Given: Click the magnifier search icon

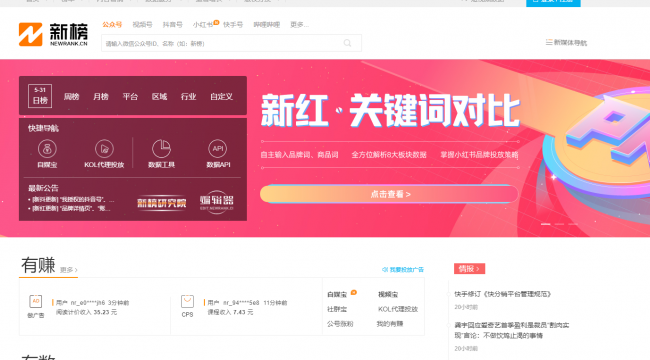Looking at the screenshot, I should [347, 43].
